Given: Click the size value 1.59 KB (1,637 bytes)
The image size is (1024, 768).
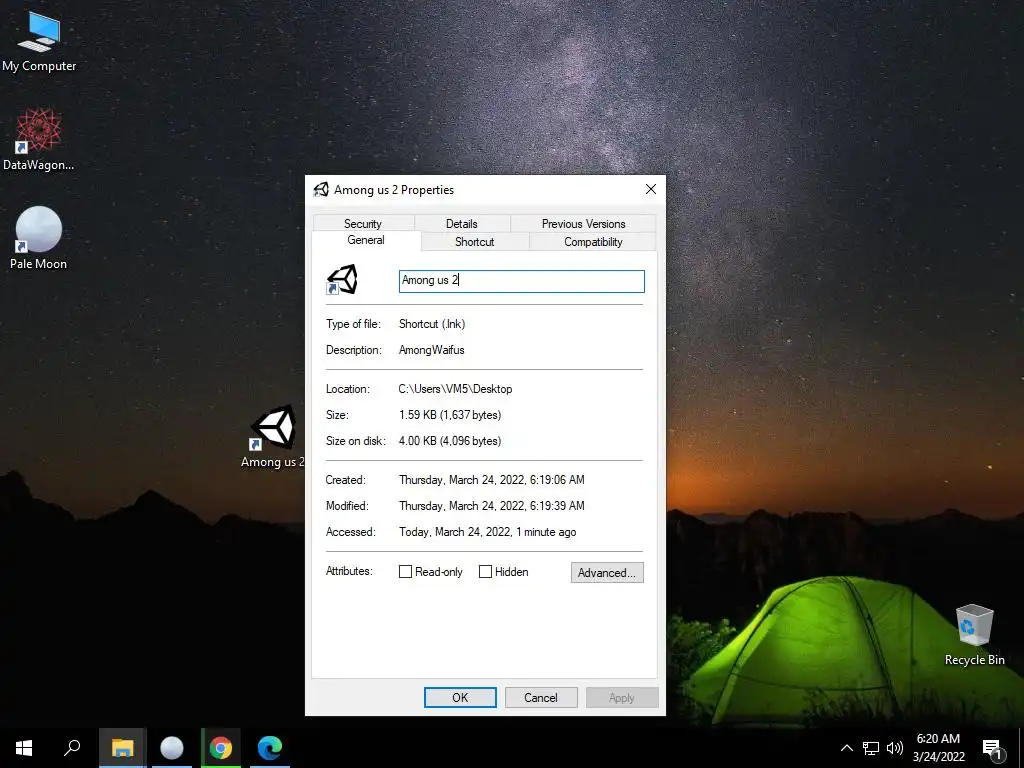Looking at the screenshot, I should tap(450, 415).
